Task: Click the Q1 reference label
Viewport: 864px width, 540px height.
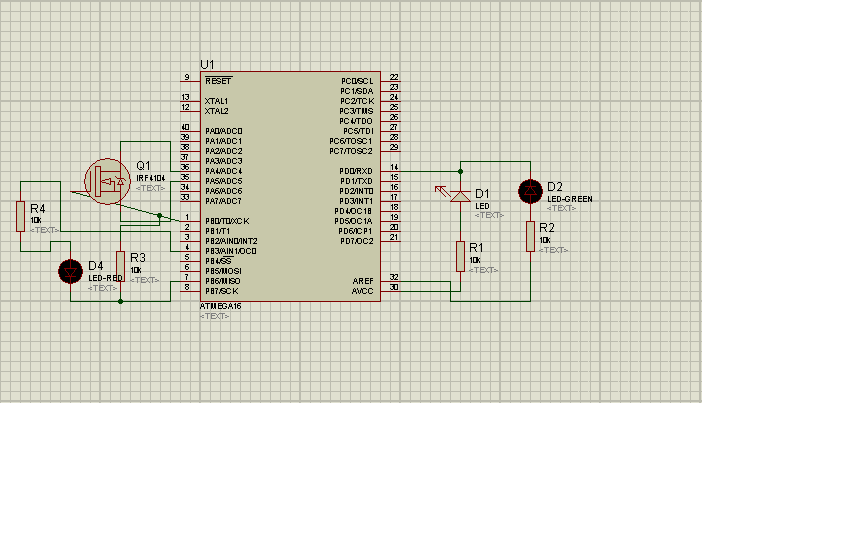Action: click(143, 165)
